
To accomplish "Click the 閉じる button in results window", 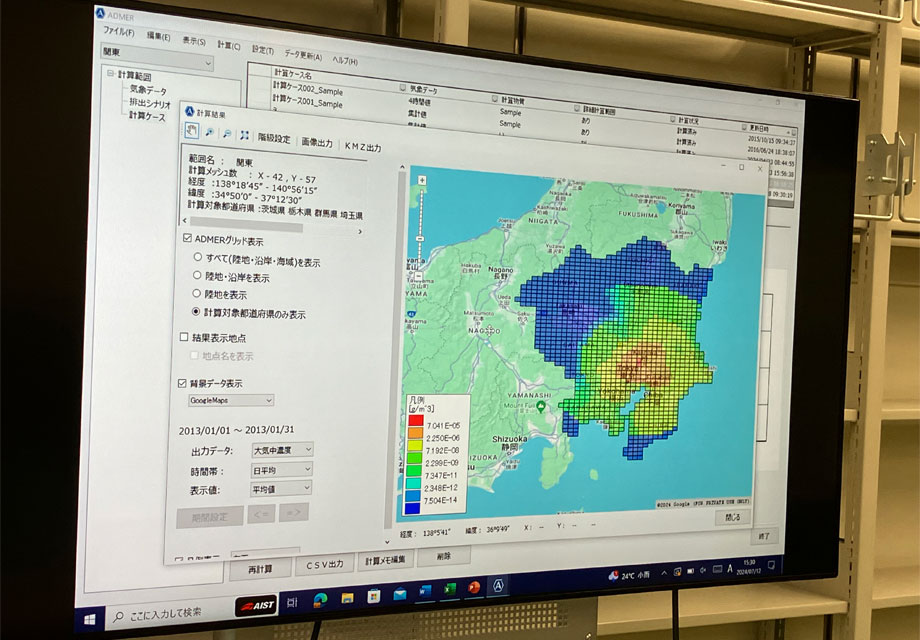I will click(733, 517).
